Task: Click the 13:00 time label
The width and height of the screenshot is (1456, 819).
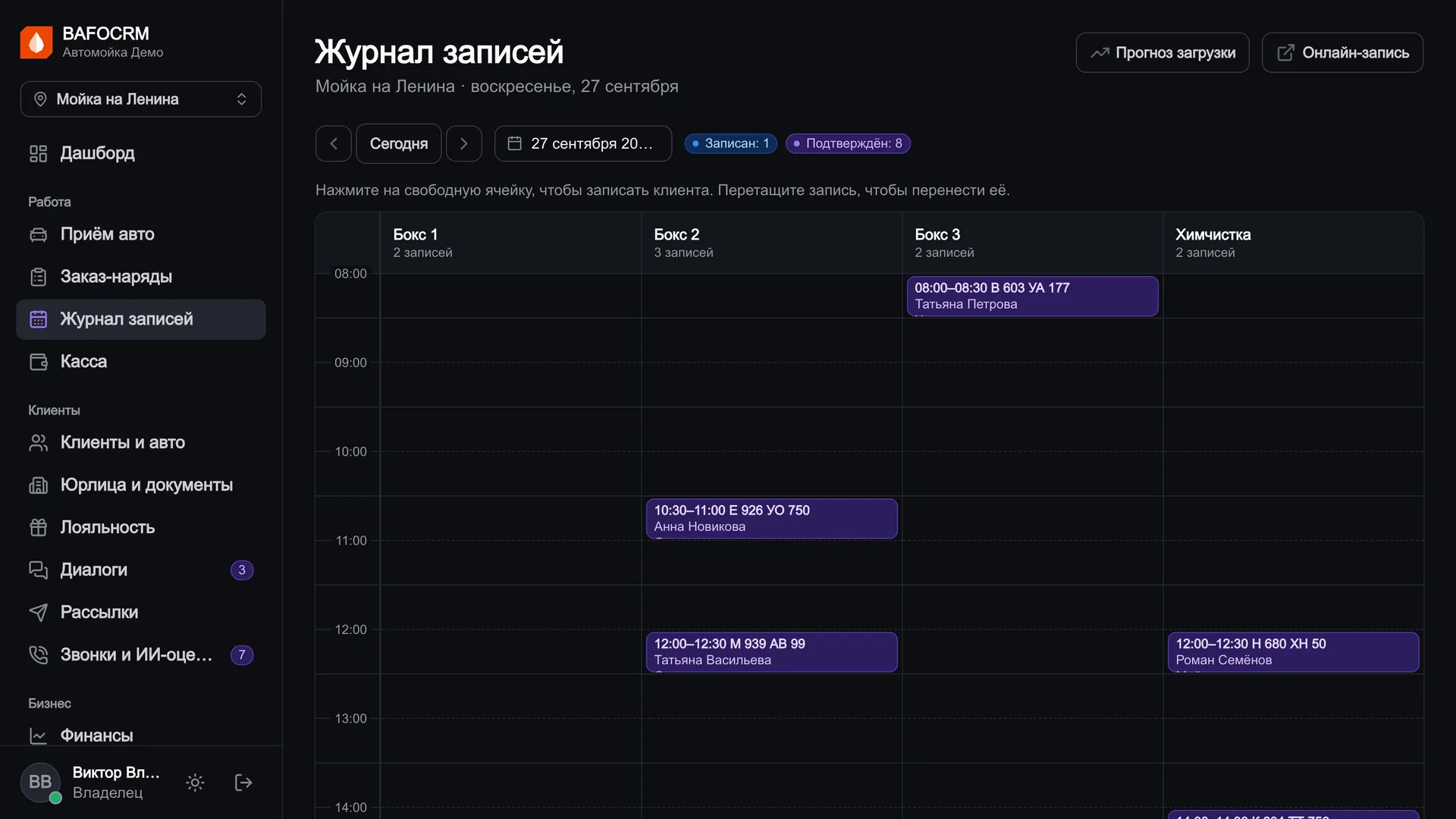Action: coord(350,719)
